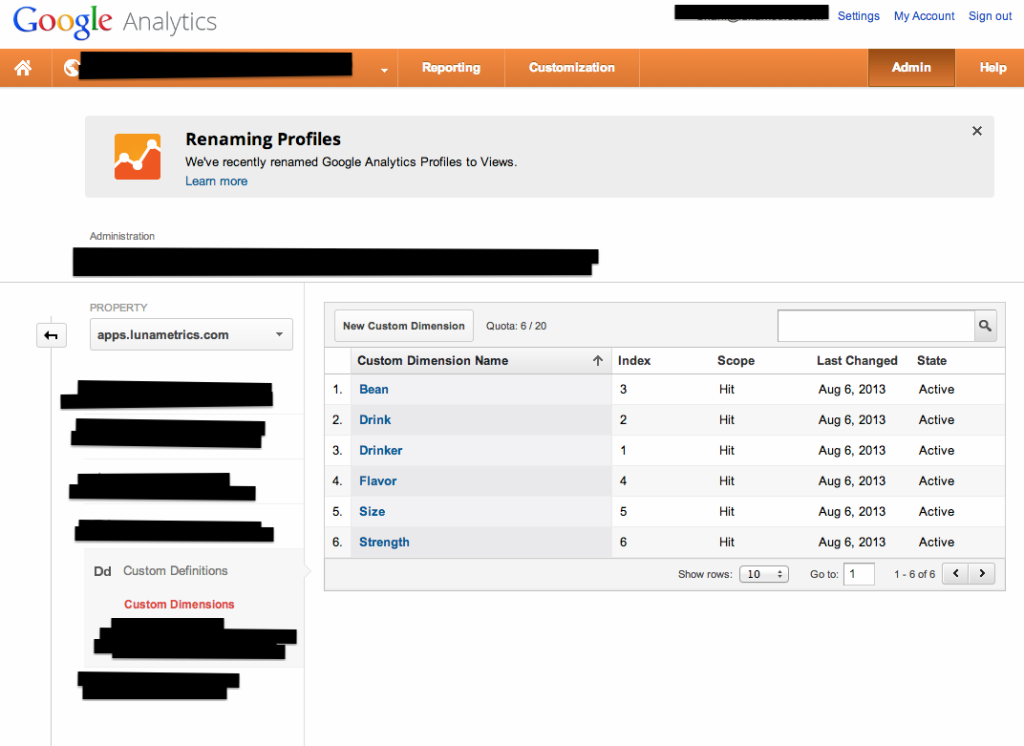Open the Drinker custom dimension
Image resolution: width=1024 pixels, height=746 pixels.
pos(381,451)
